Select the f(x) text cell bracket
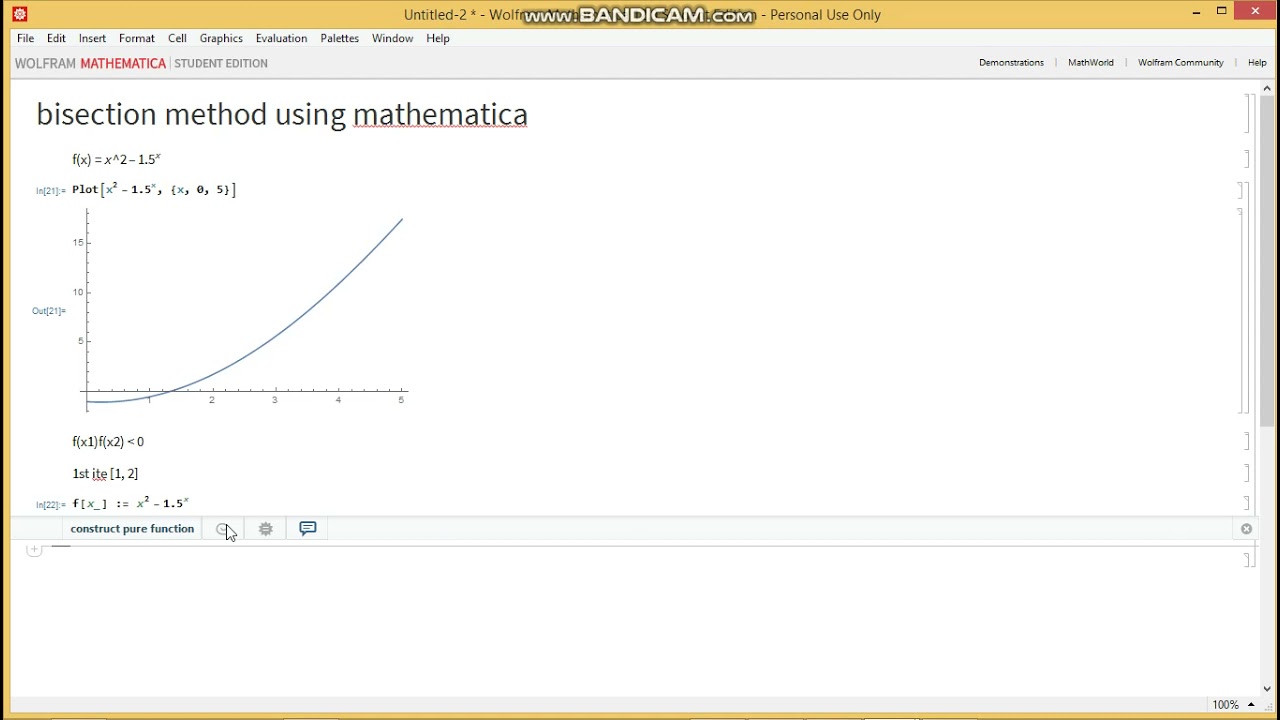1280x720 pixels. click(x=1246, y=159)
